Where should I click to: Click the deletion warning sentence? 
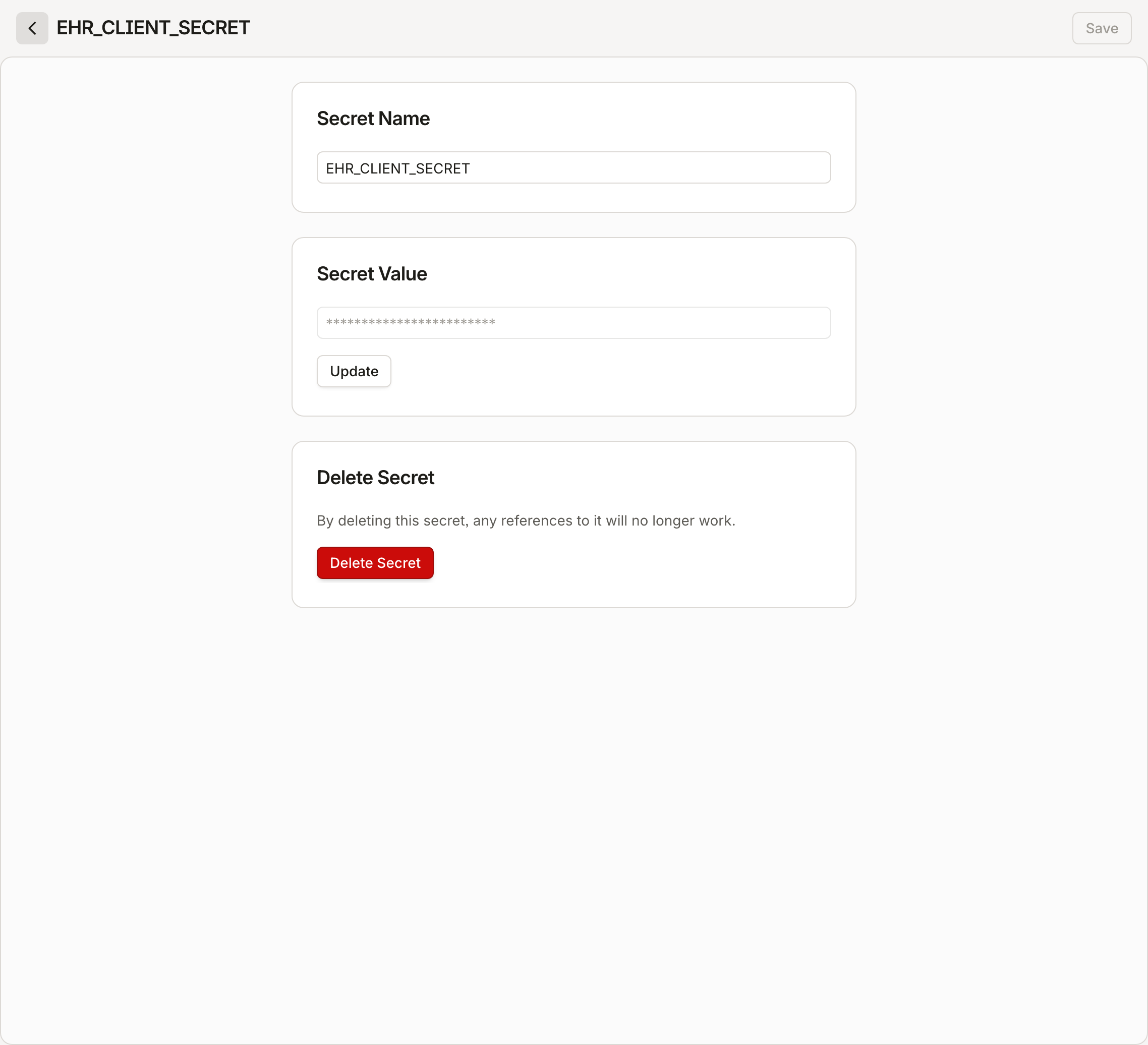click(x=526, y=520)
